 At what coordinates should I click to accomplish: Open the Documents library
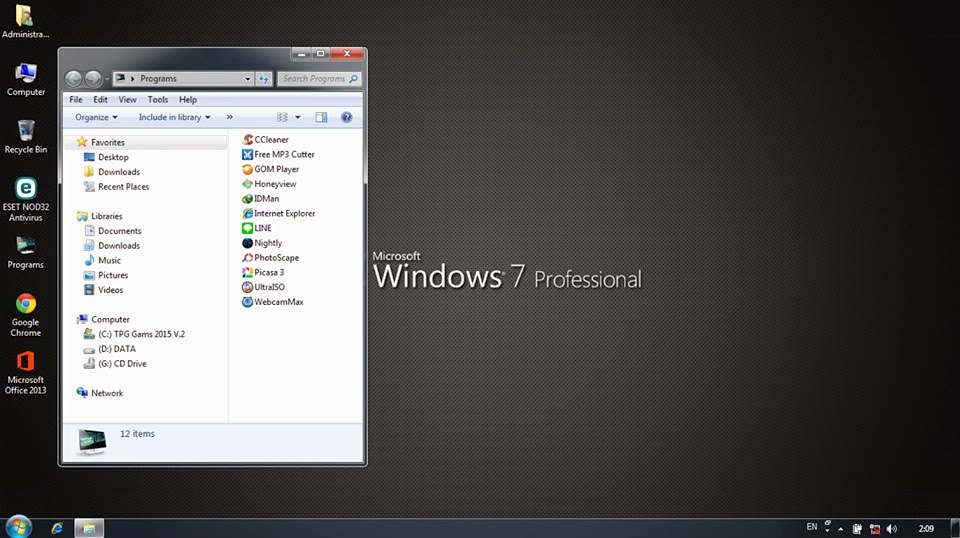click(113, 231)
